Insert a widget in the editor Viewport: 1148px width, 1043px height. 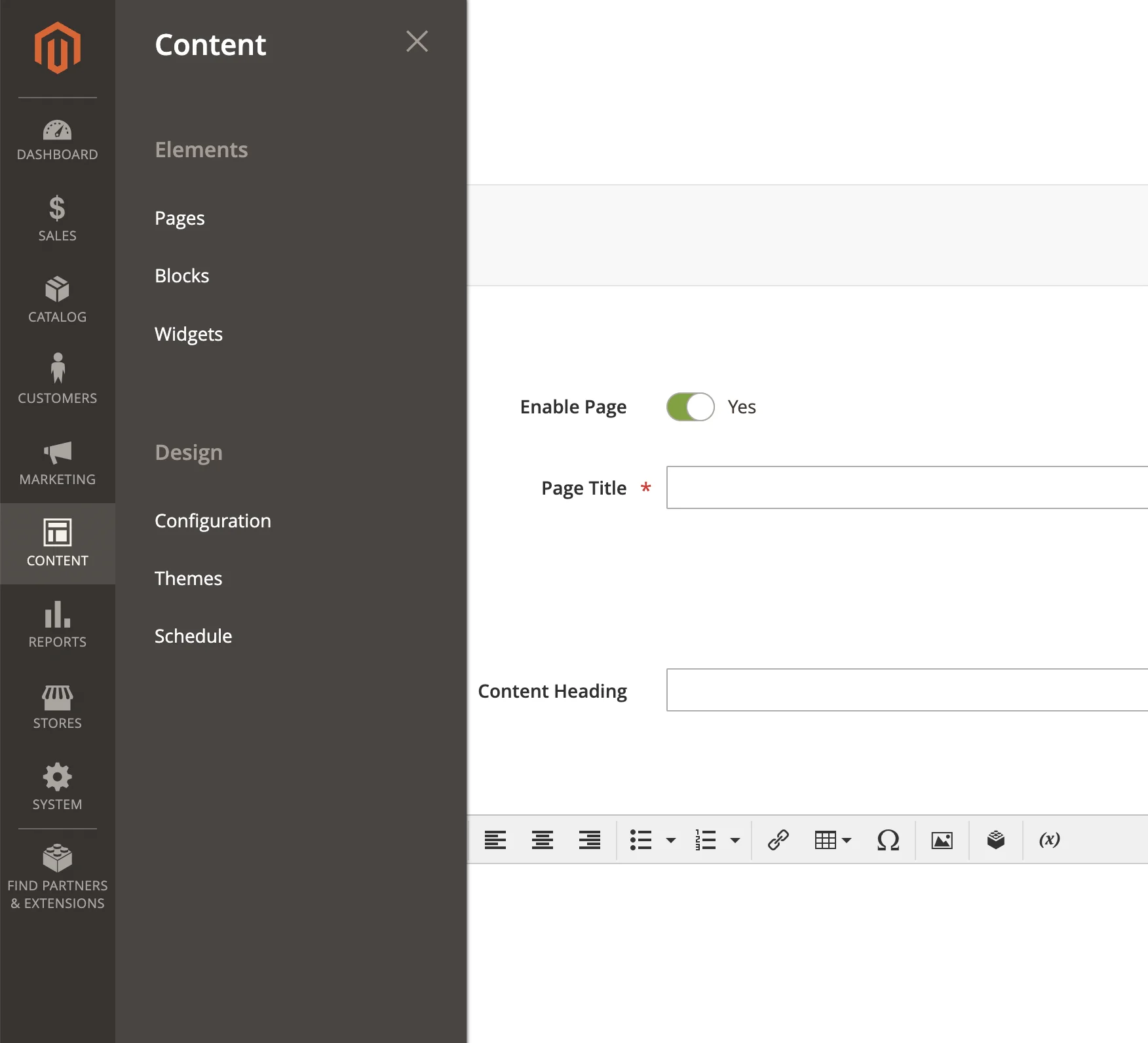(996, 840)
